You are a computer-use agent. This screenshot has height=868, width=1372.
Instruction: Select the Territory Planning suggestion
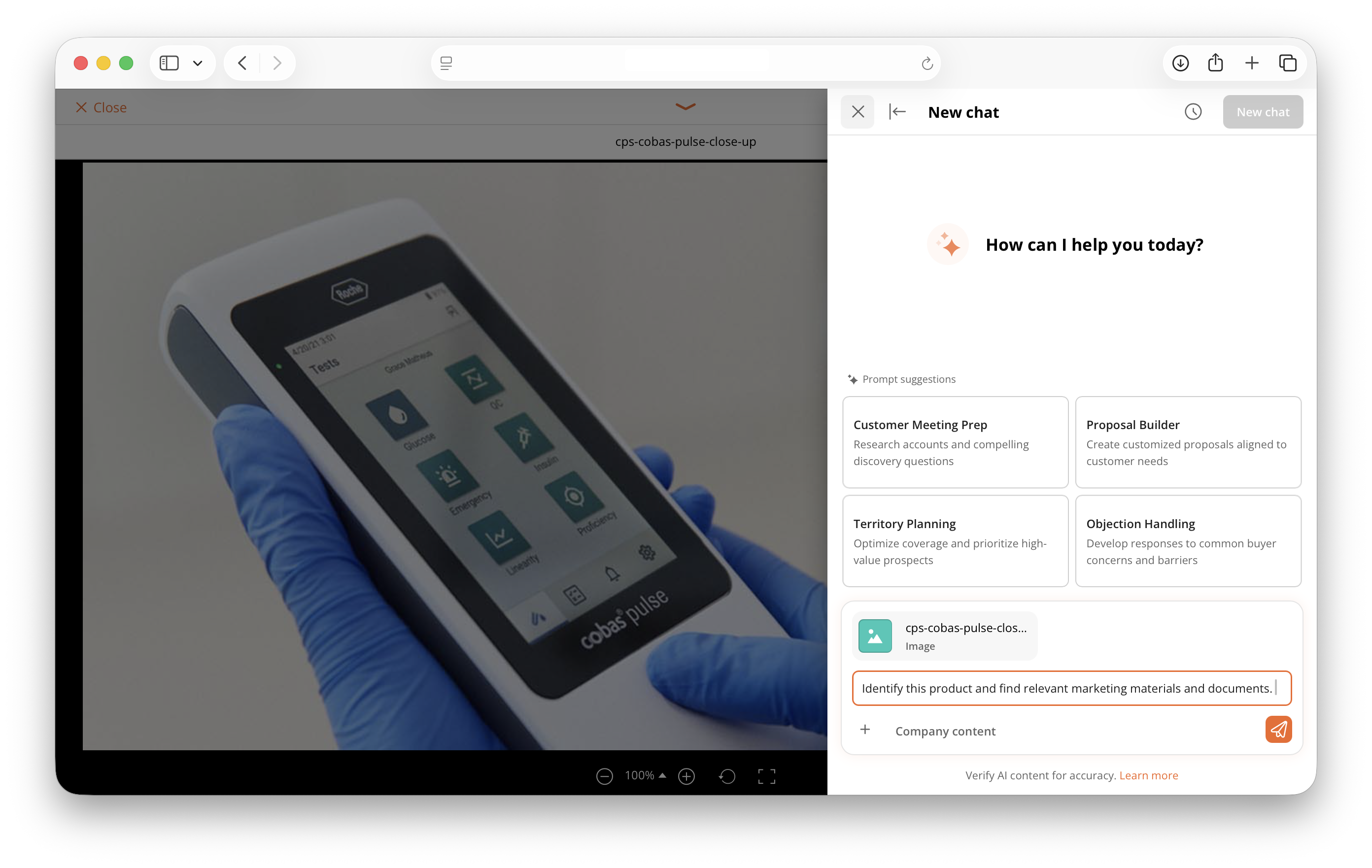pyautogui.click(x=955, y=541)
